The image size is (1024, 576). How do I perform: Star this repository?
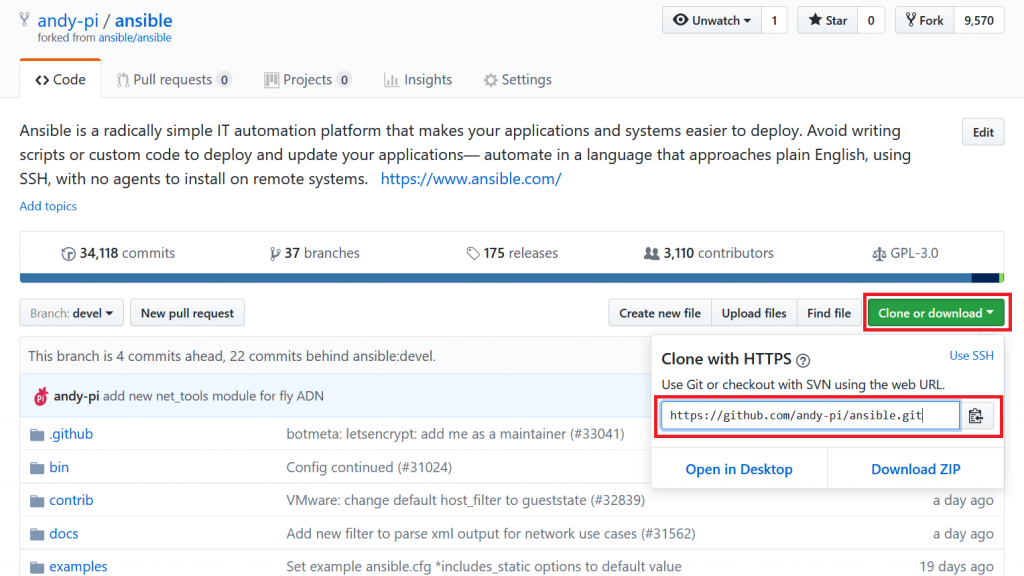[827, 20]
